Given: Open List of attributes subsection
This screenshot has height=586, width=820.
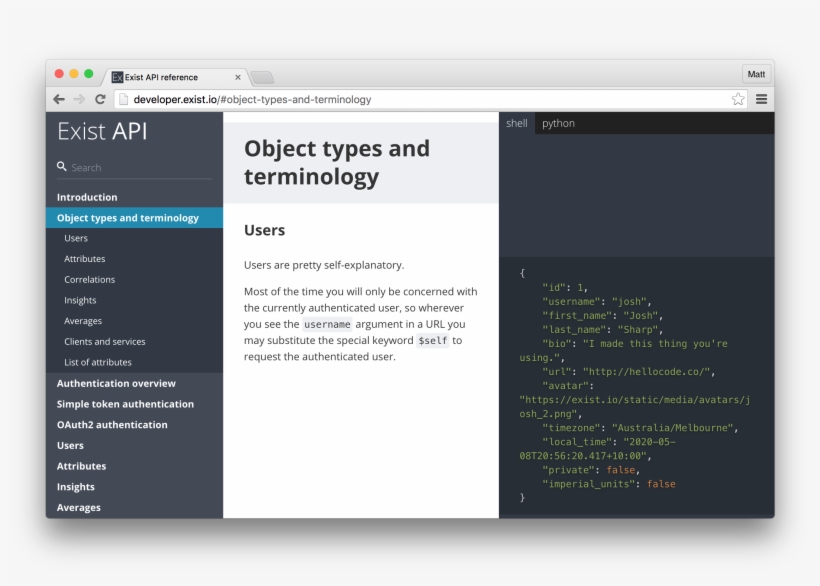Looking at the screenshot, I should point(134,362).
